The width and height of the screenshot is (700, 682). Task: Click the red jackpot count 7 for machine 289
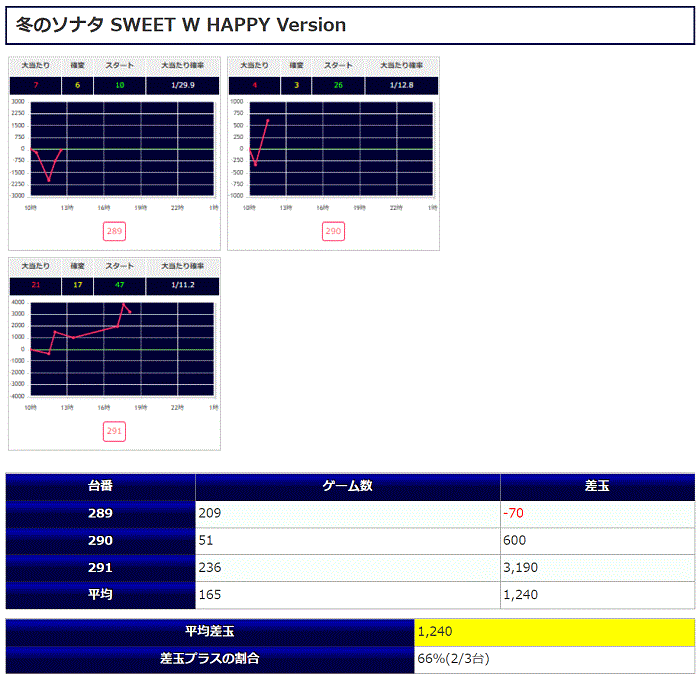tap(36, 85)
